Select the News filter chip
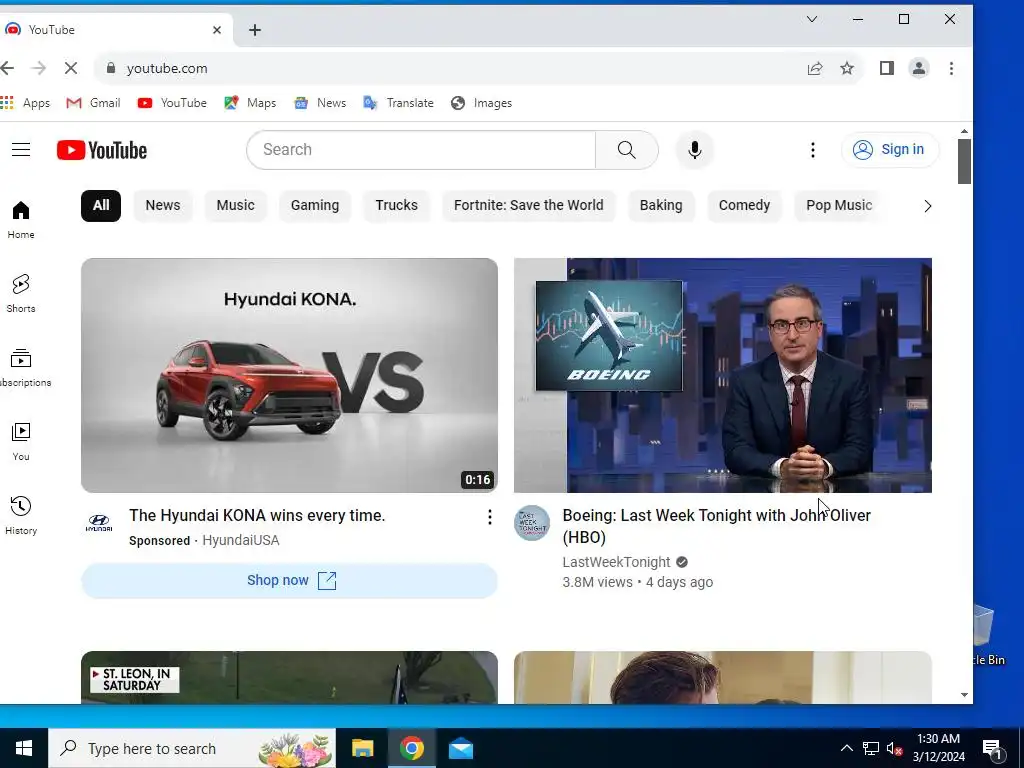This screenshot has width=1024, height=768. tap(163, 206)
